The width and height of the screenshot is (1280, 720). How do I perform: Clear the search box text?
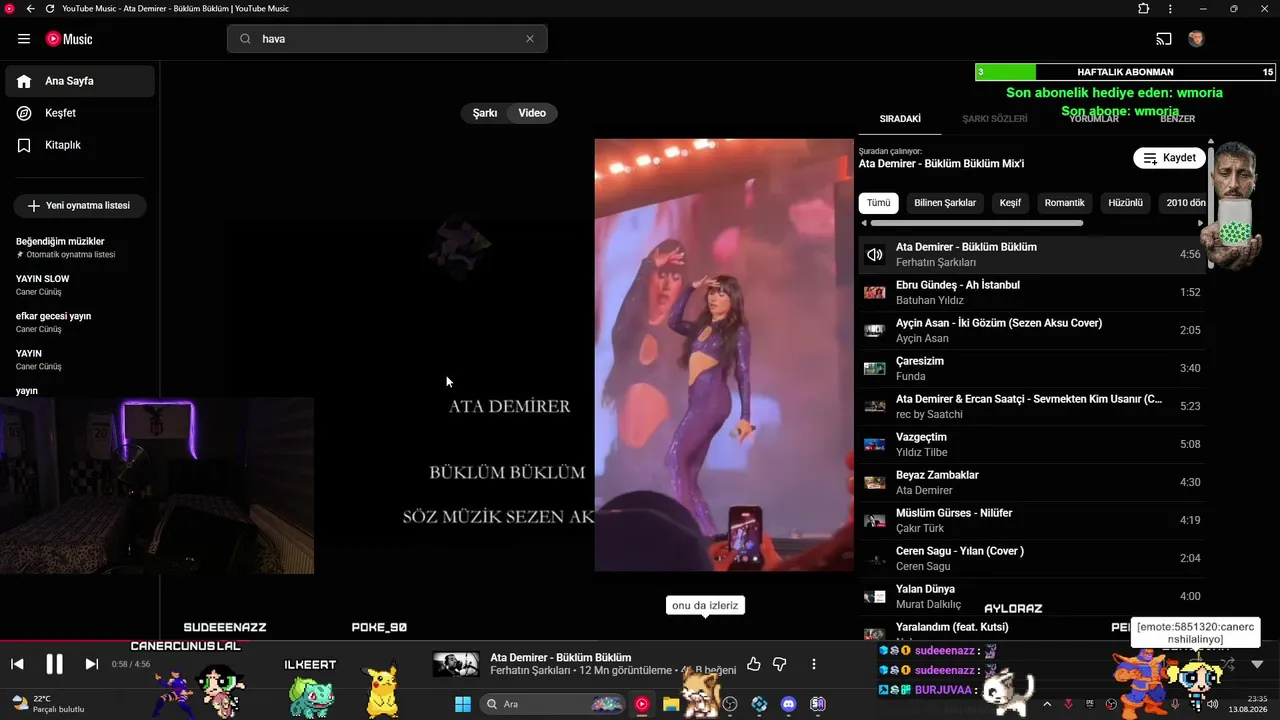pyautogui.click(x=530, y=39)
